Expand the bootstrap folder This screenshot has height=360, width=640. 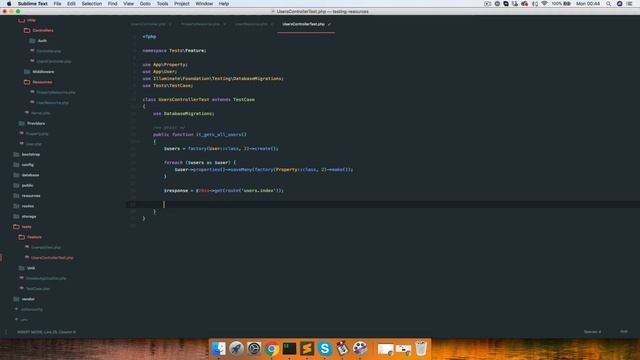click(31, 154)
